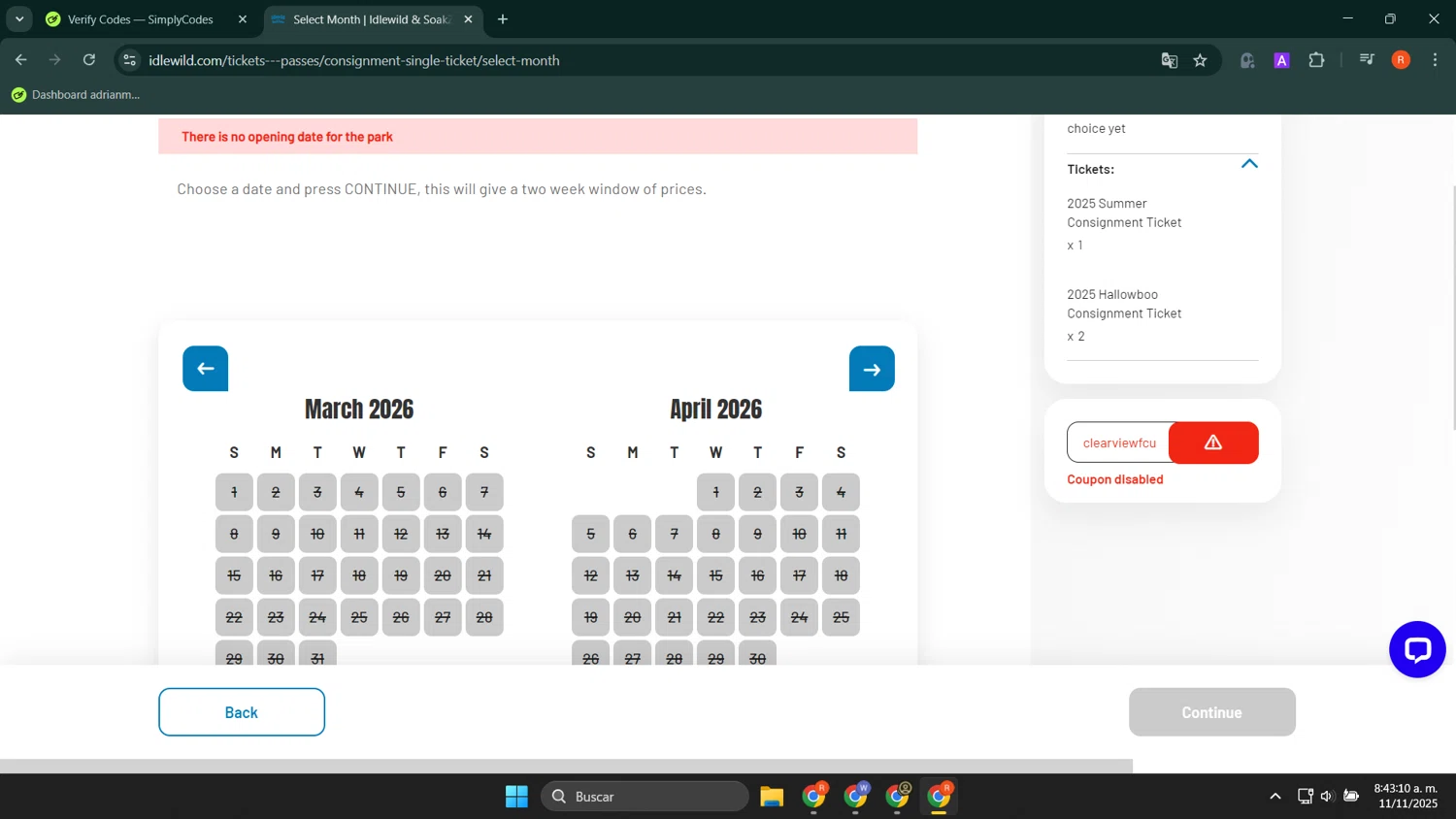Screen dimensions: 1456x819
Task: Select April 22, 2026 on the calendar
Action: coord(715,617)
